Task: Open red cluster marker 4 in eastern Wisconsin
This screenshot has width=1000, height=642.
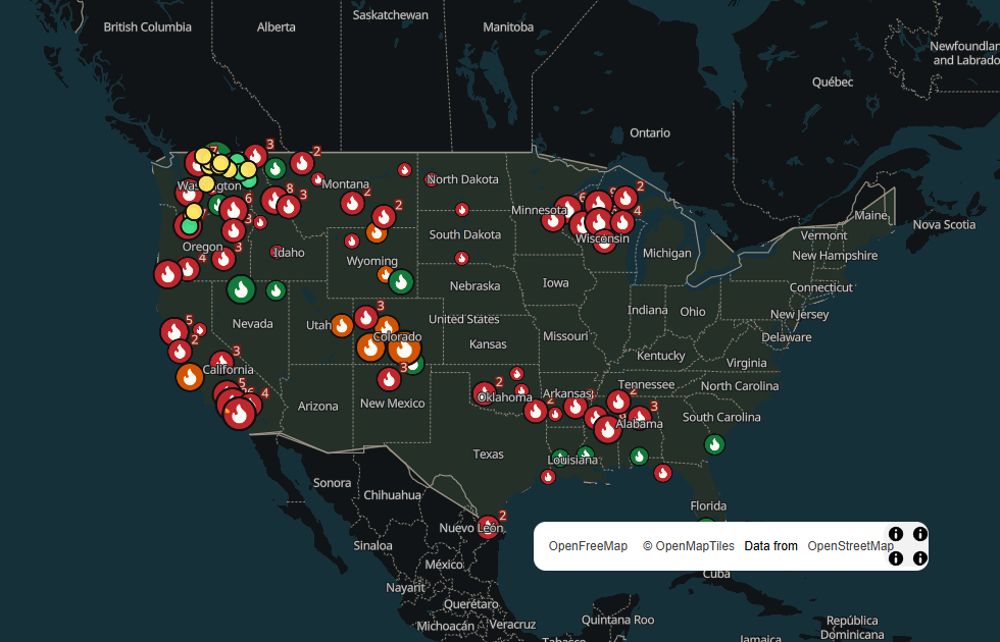Action: pos(622,222)
